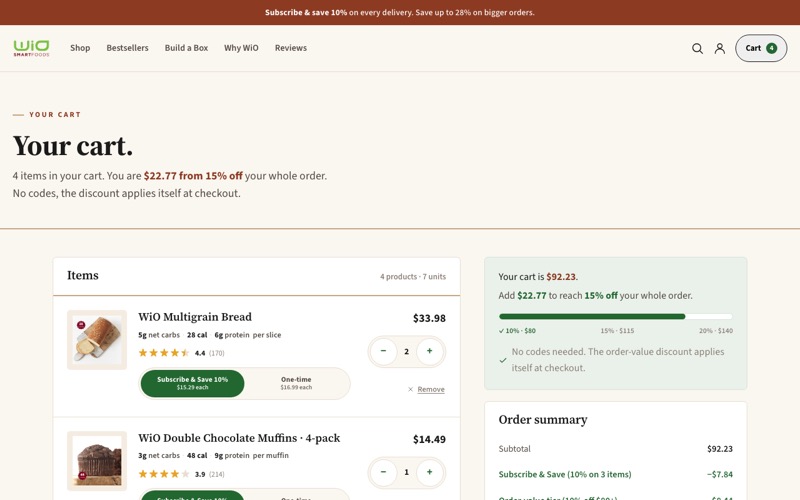800x500 pixels.
Task: Click the '20% · $140' tier label
Action: pos(716,331)
